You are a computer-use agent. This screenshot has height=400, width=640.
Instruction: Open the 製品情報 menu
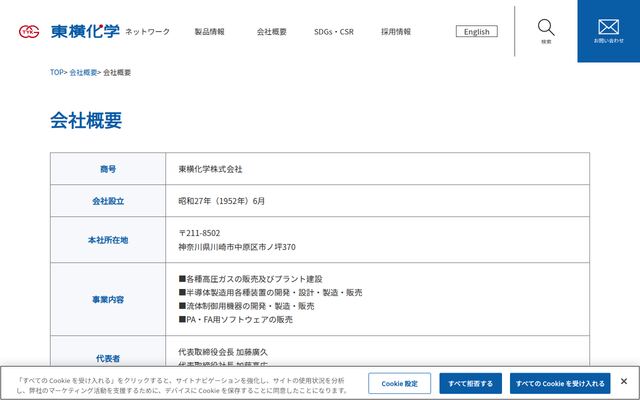[209, 31]
